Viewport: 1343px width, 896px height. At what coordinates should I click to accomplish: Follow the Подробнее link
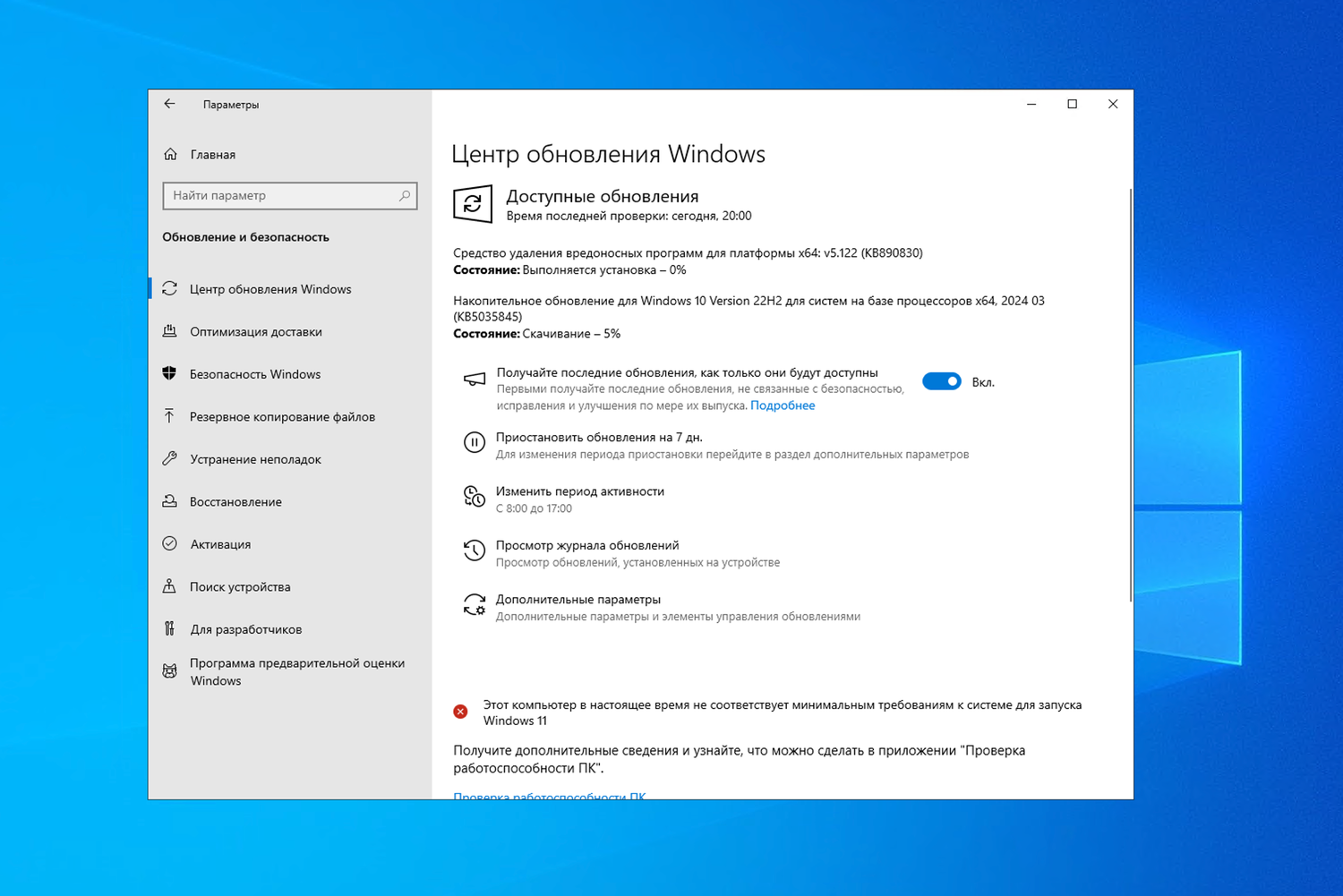point(783,405)
